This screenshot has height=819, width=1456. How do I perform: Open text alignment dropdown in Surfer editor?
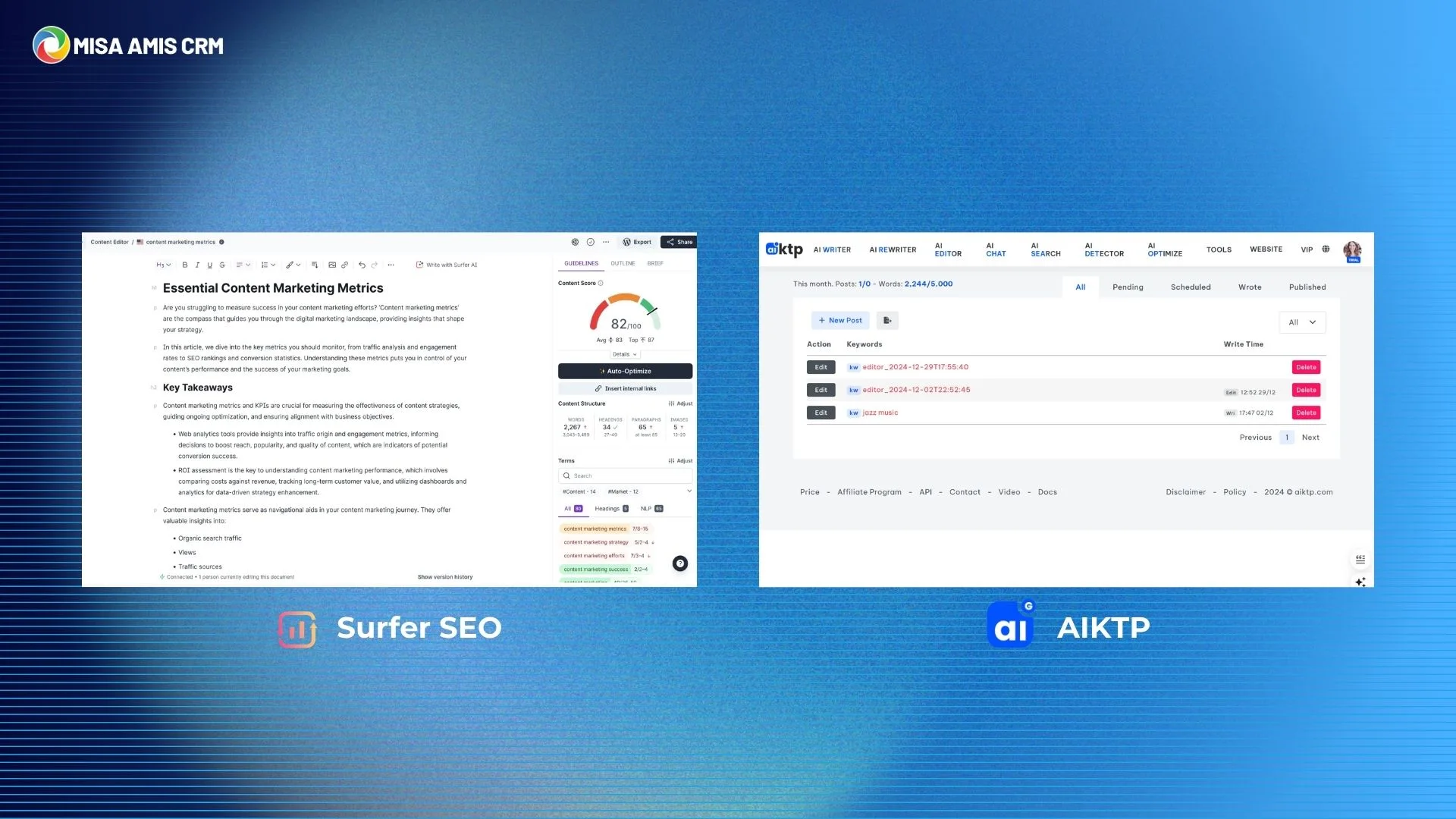coord(243,265)
